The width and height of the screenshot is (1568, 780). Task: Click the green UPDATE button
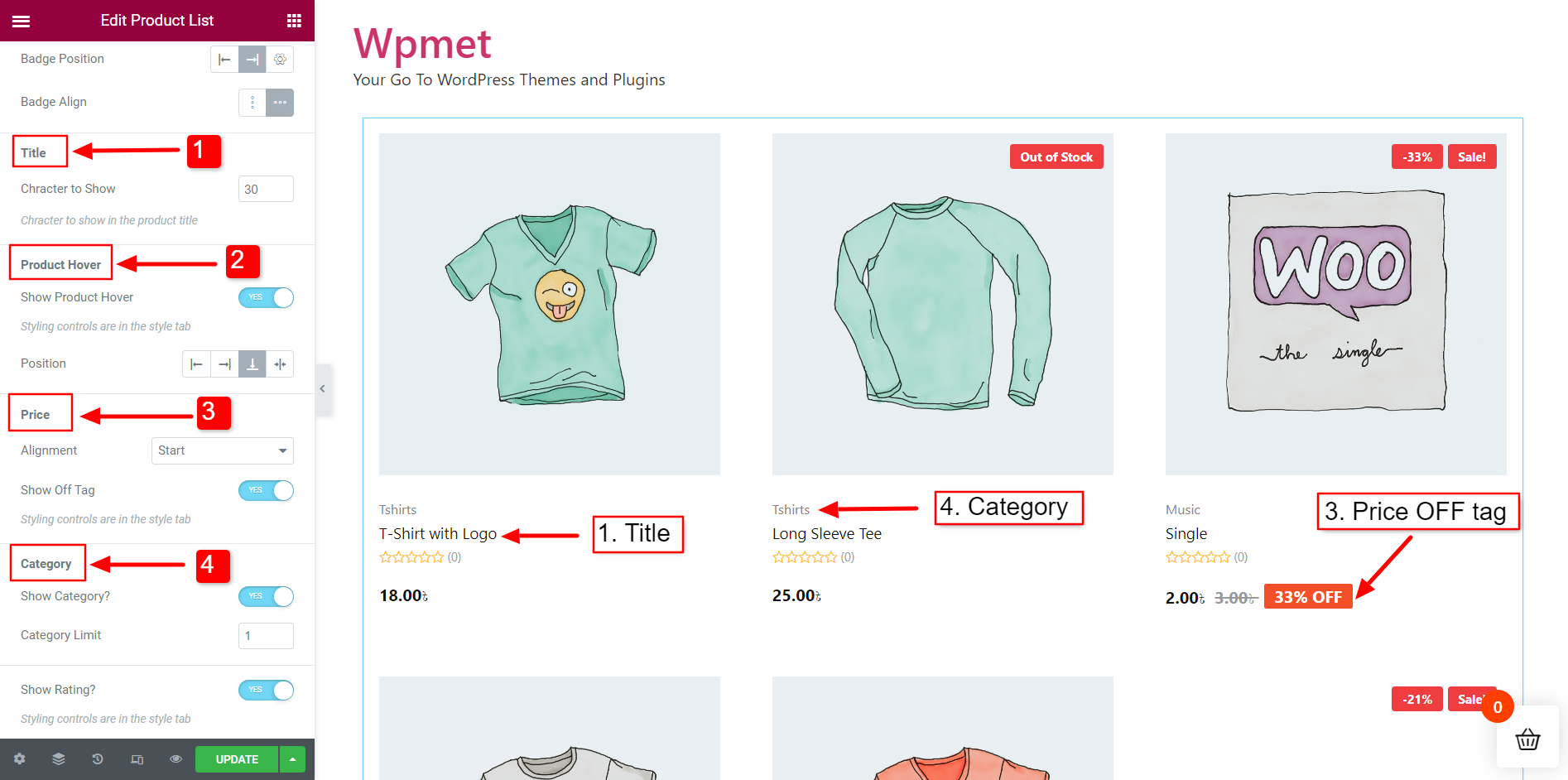(237, 759)
